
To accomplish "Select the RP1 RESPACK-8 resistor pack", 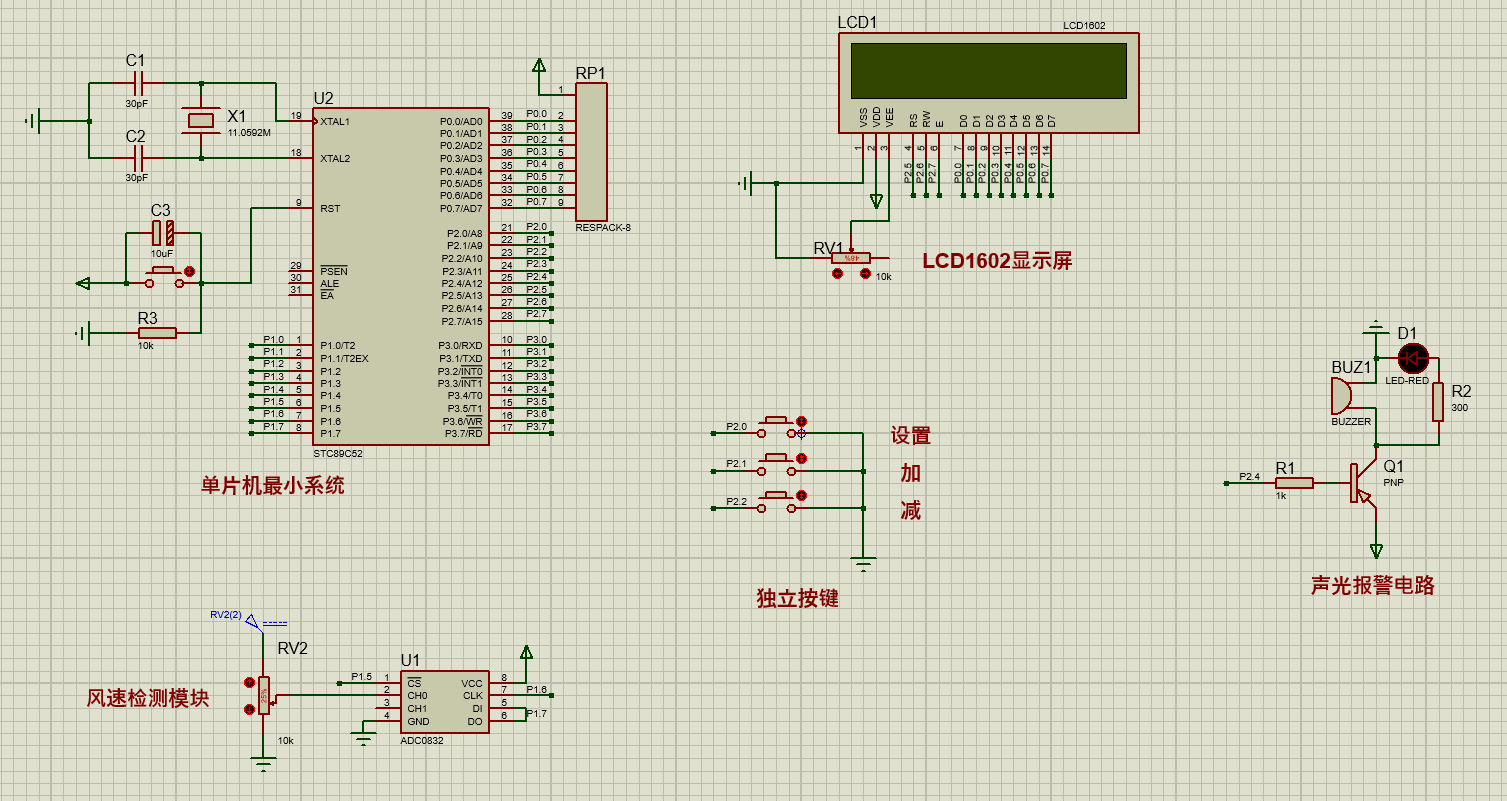I will (591, 151).
